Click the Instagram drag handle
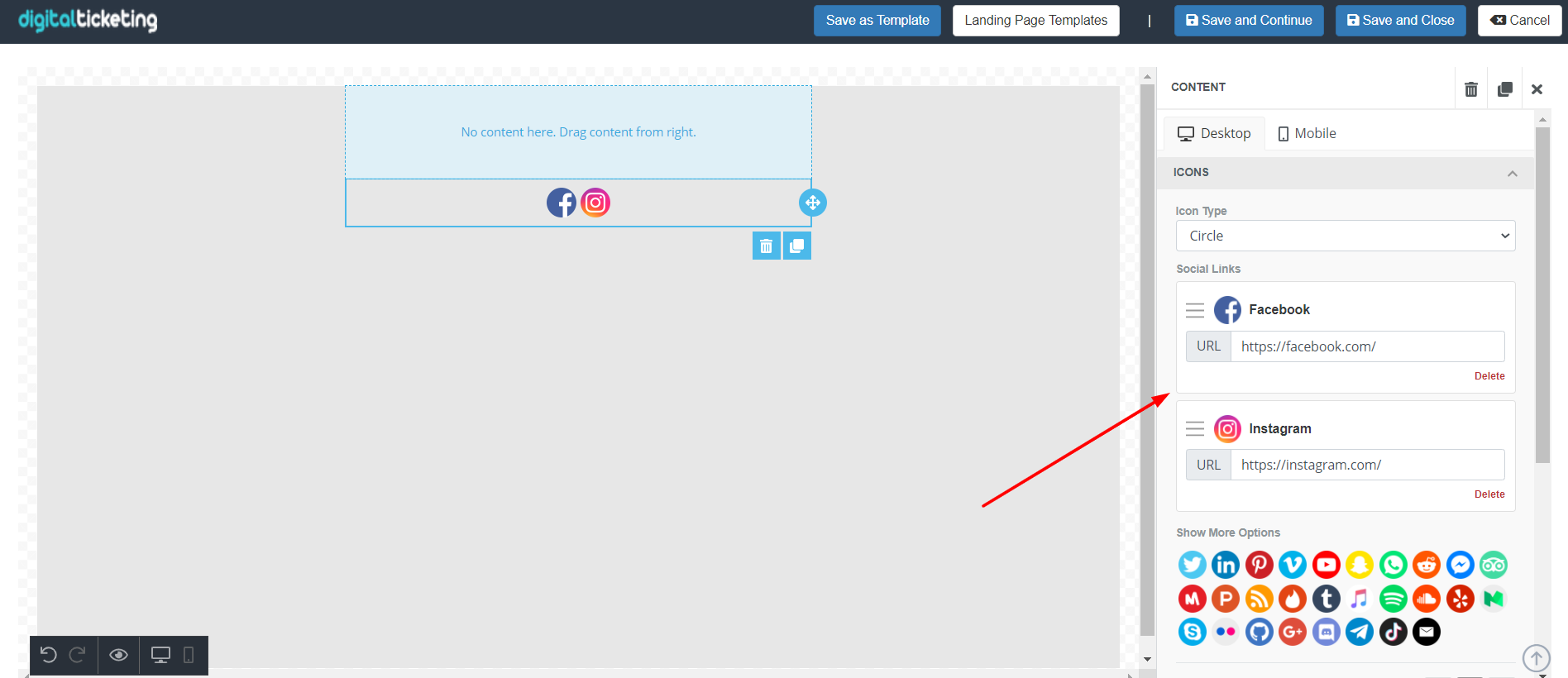 click(x=1195, y=428)
